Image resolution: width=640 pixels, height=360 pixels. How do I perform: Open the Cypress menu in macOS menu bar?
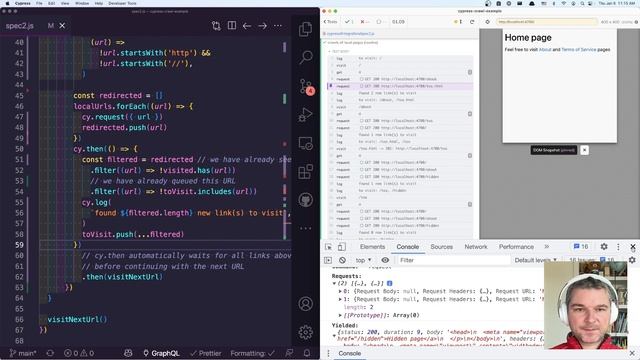22,3
